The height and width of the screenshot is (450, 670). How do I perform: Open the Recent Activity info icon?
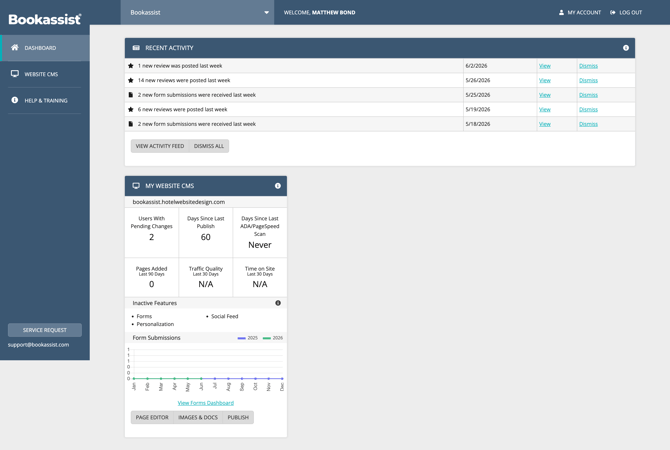click(x=626, y=48)
